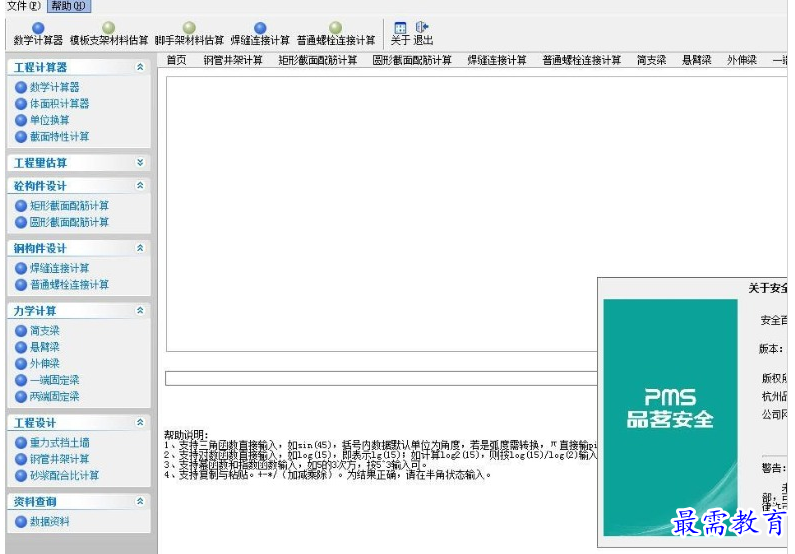This screenshot has width=795, height=554.
Task: Open 数据资料 in the sidebar
Action: pyautogui.click(x=43, y=522)
